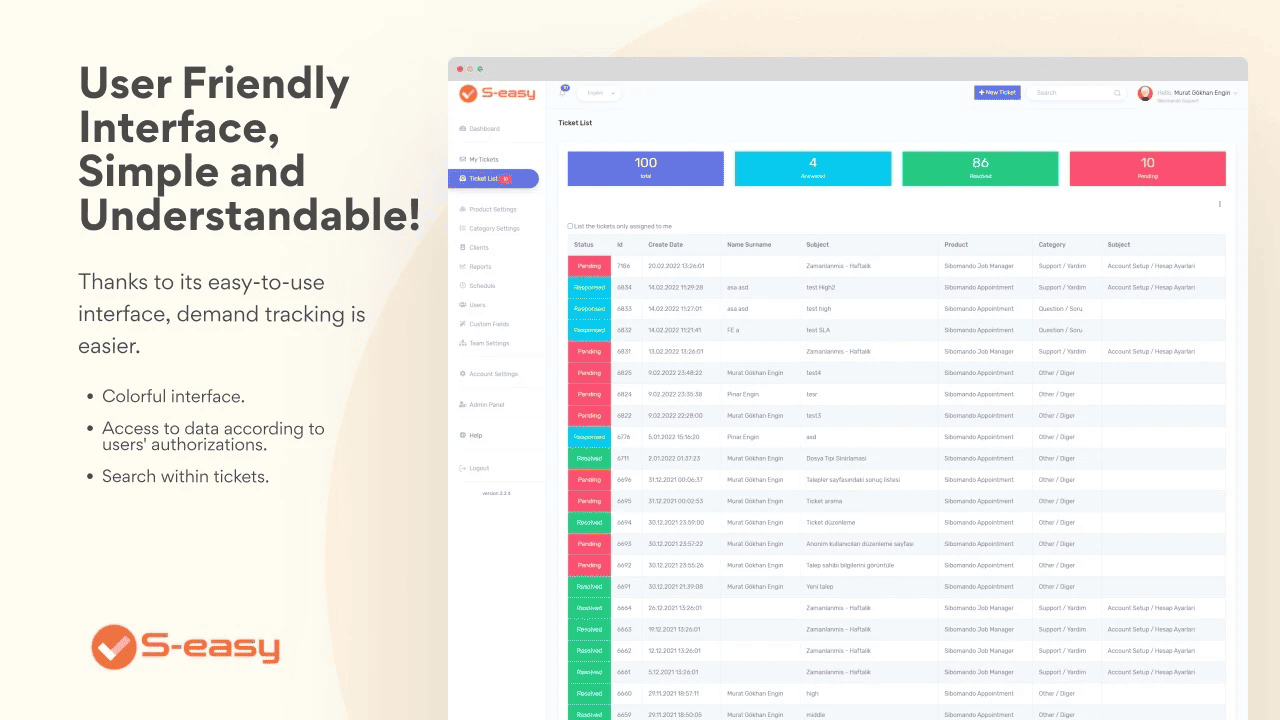
Task: Open the Team Settings hierarchy icon
Action: tap(462, 343)
